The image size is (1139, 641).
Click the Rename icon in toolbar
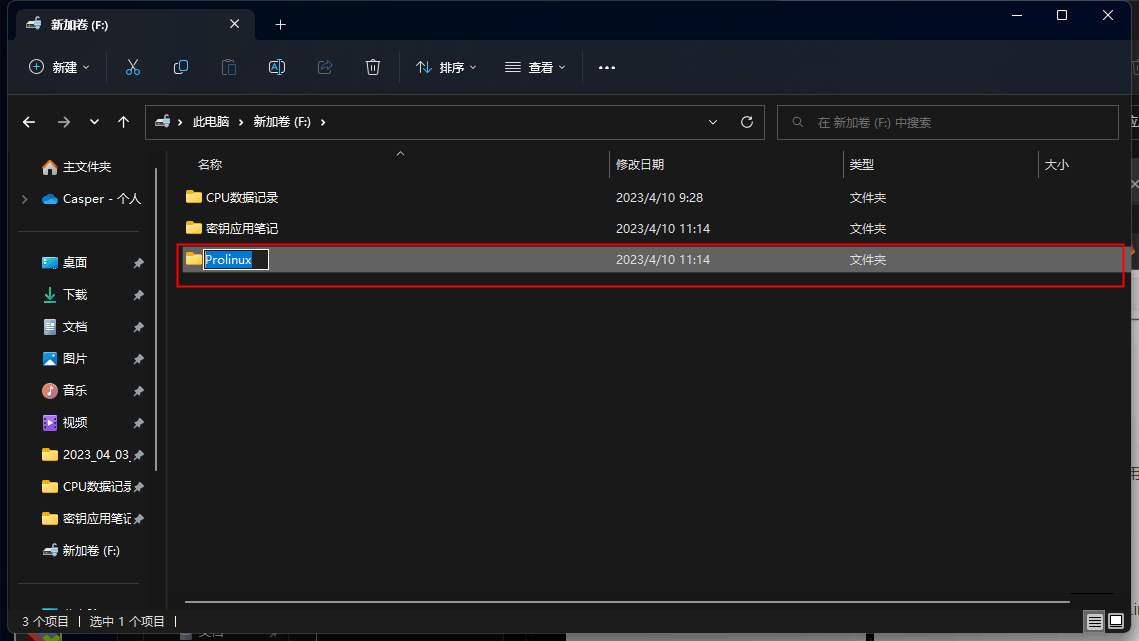tap(277, 68)
